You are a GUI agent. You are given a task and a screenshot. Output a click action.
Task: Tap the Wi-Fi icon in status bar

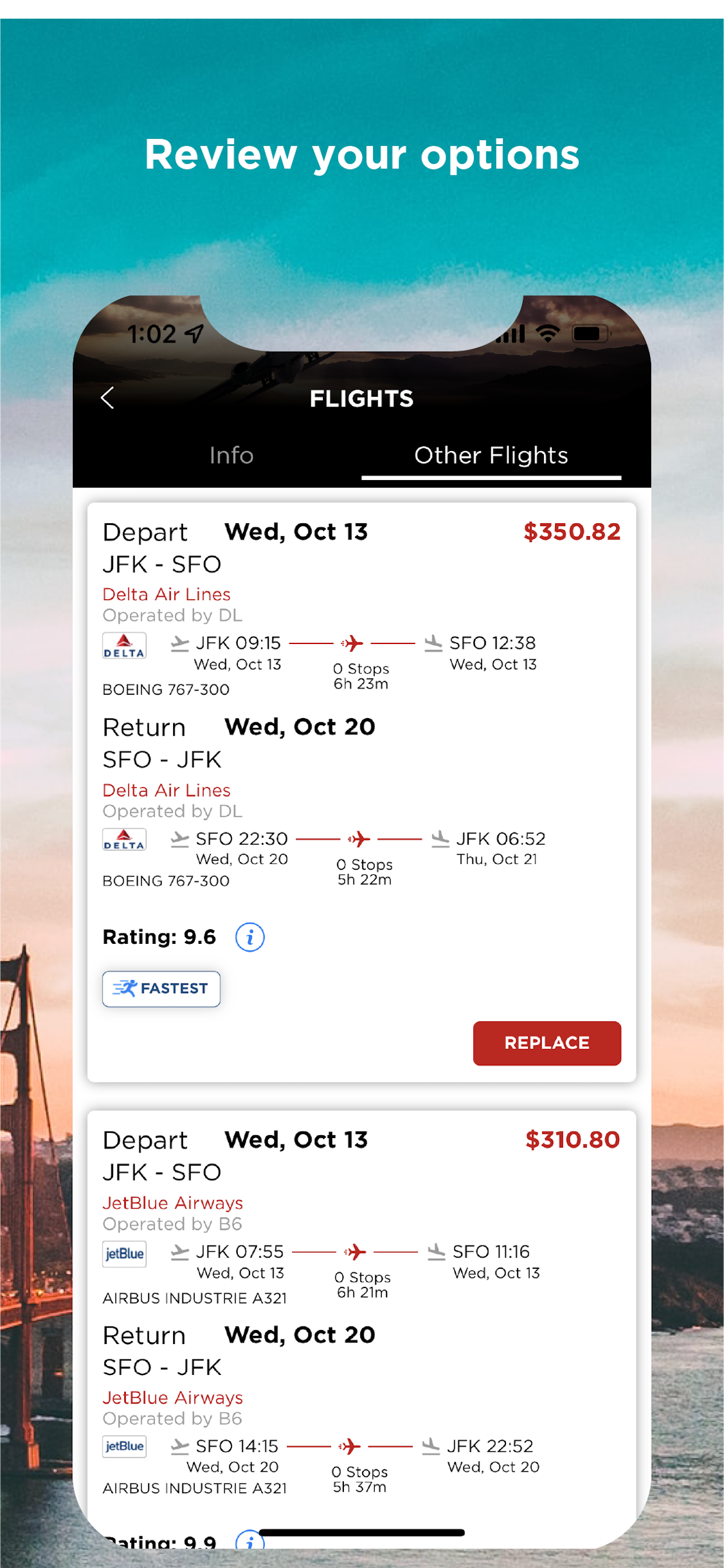(547, 333)
